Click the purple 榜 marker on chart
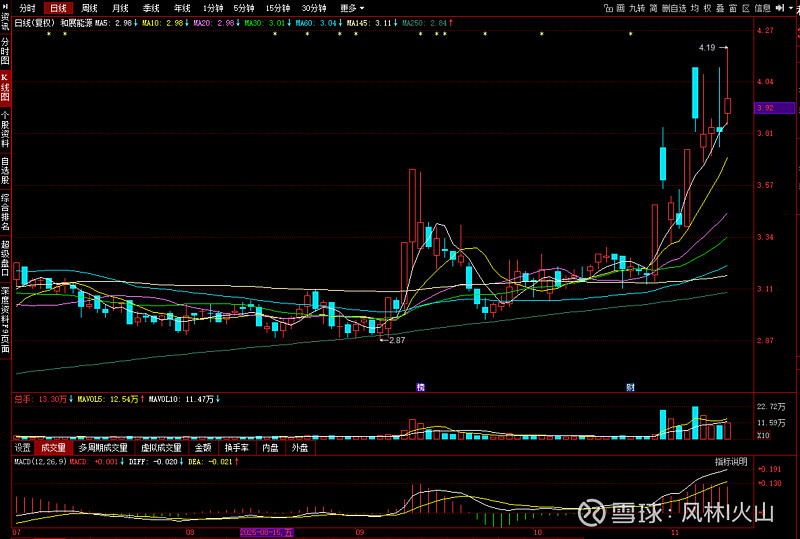800x539 pixels. click(x=420, y=387)
